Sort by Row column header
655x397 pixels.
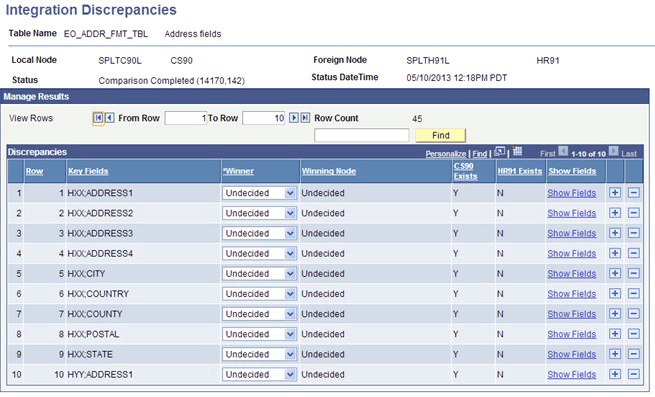34,171
